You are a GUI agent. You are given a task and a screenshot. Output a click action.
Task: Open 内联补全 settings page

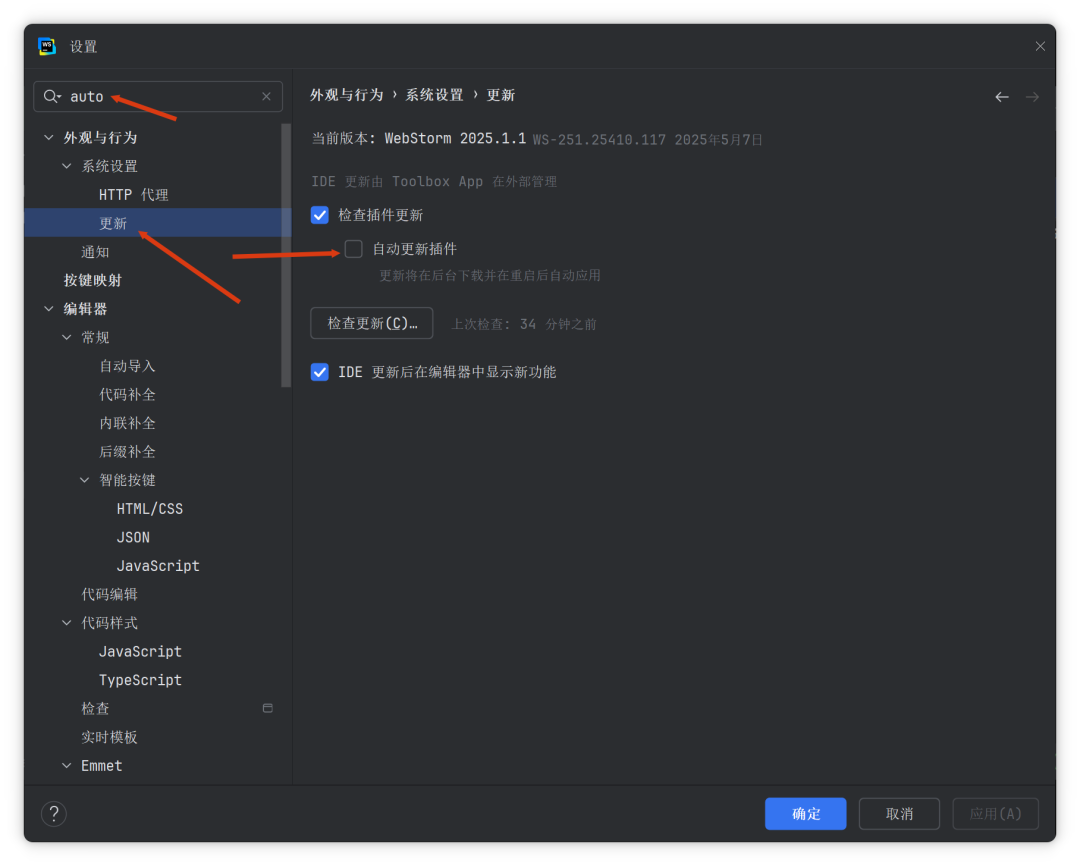point(127,423)
